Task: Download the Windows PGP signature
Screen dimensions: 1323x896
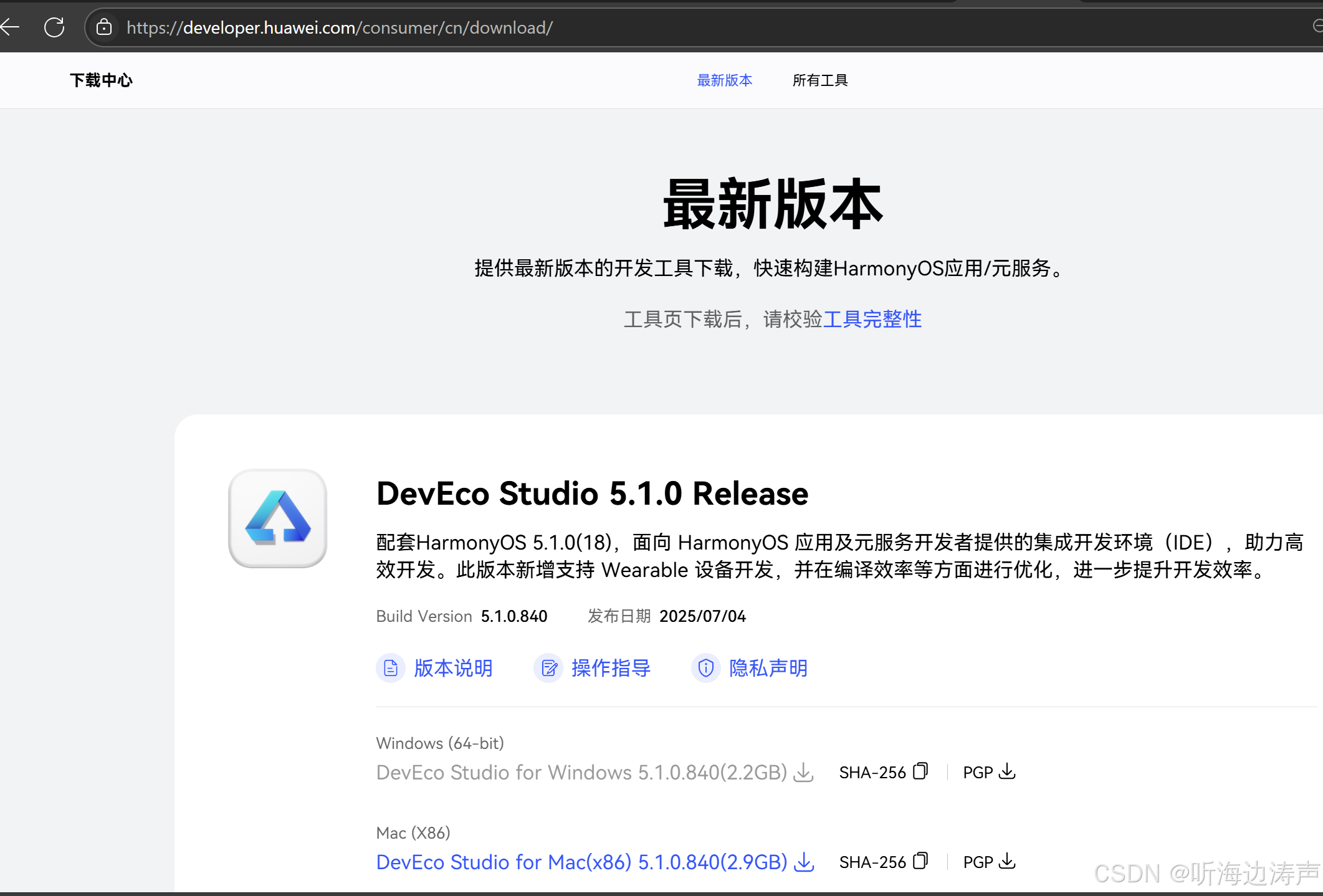Action: pos(1007,771)
